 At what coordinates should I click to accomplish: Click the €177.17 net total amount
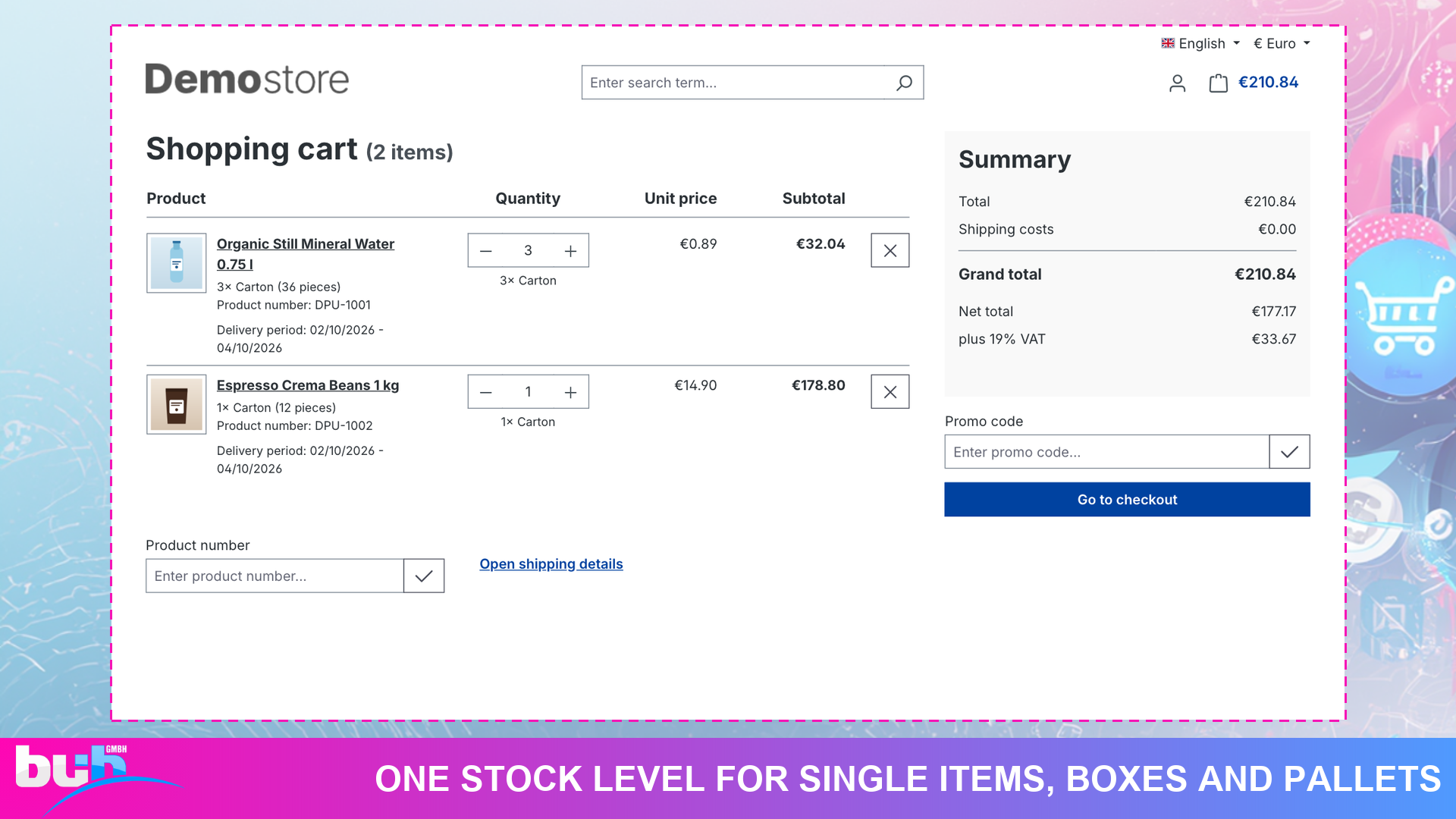tap(1274, 312)
